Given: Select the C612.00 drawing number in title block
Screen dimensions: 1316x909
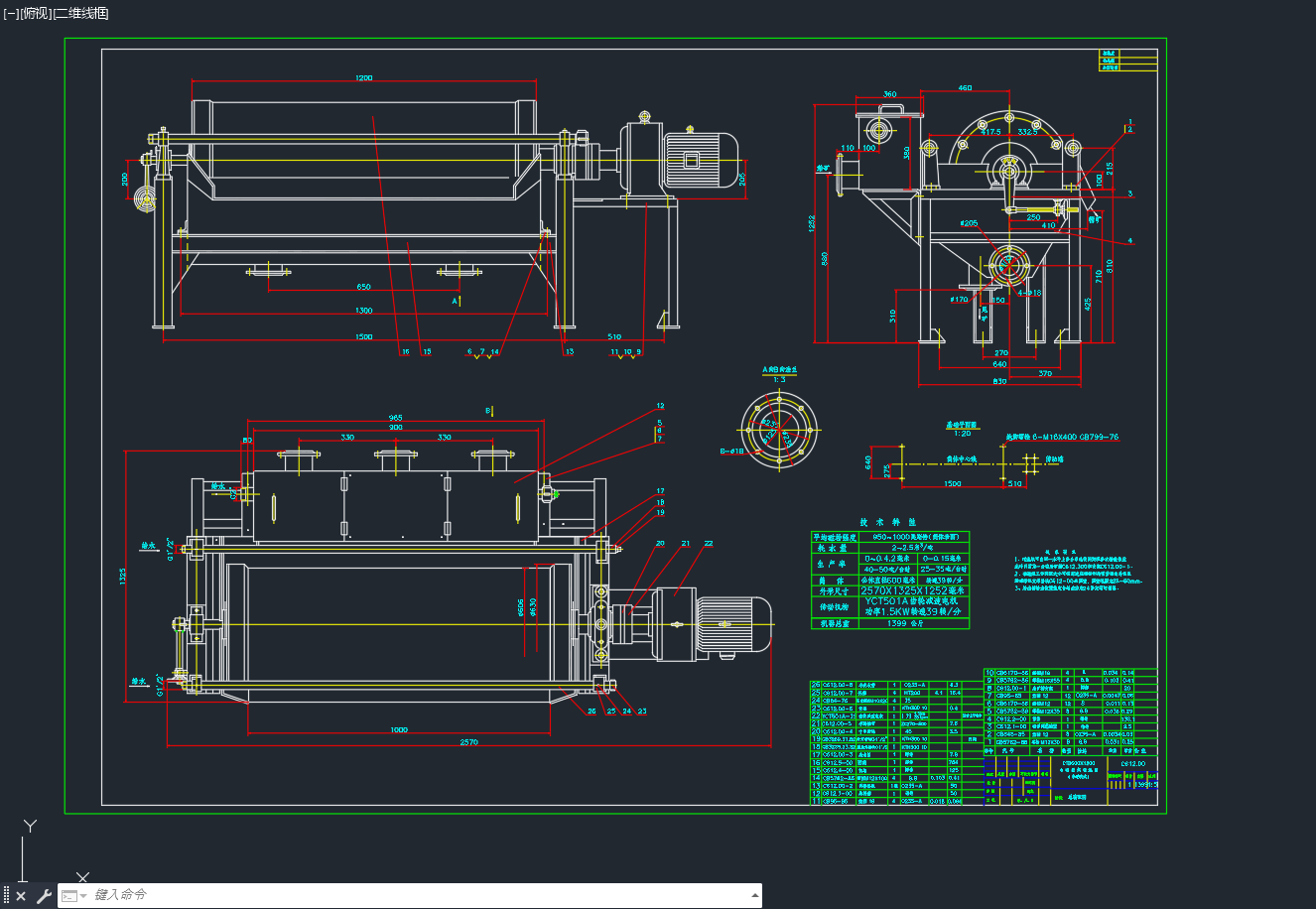Looking at the screenshot, I should coord(1132,764).
